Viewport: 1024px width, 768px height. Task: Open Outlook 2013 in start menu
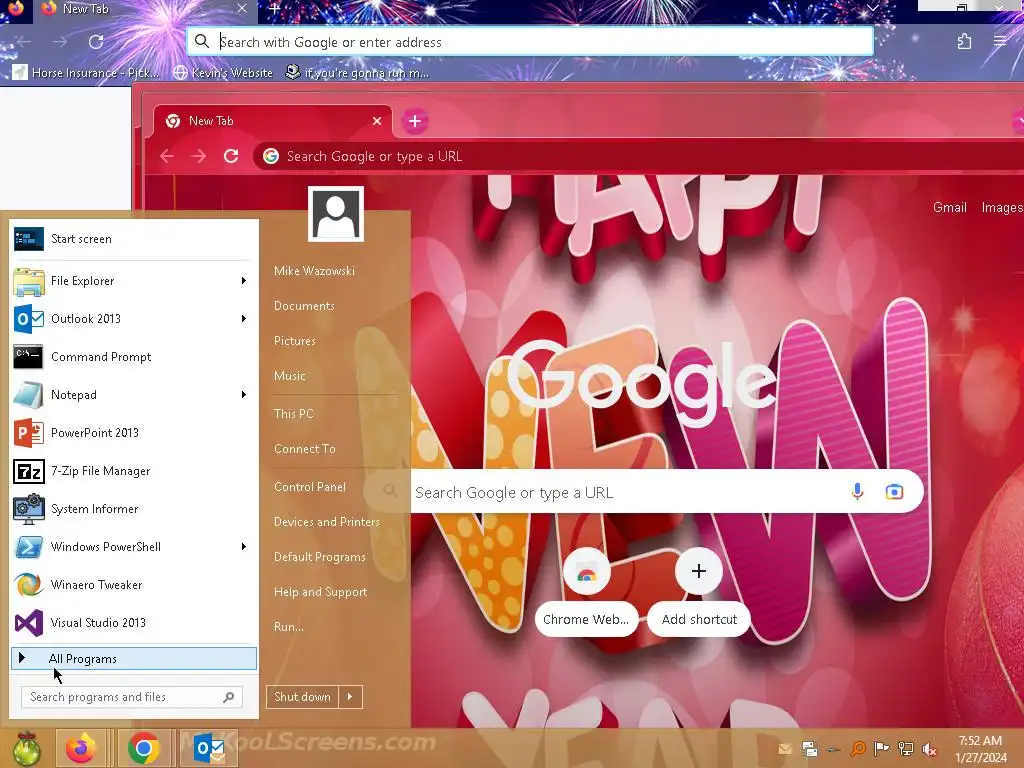[134, 319]
